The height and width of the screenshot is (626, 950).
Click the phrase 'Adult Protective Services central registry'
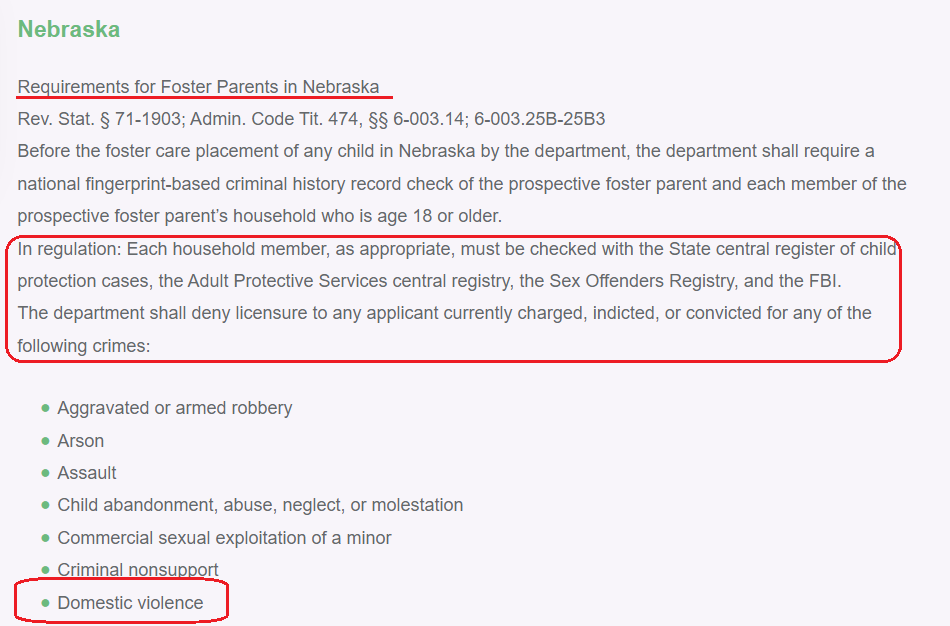pyautogui.click(x=348, y=281)
